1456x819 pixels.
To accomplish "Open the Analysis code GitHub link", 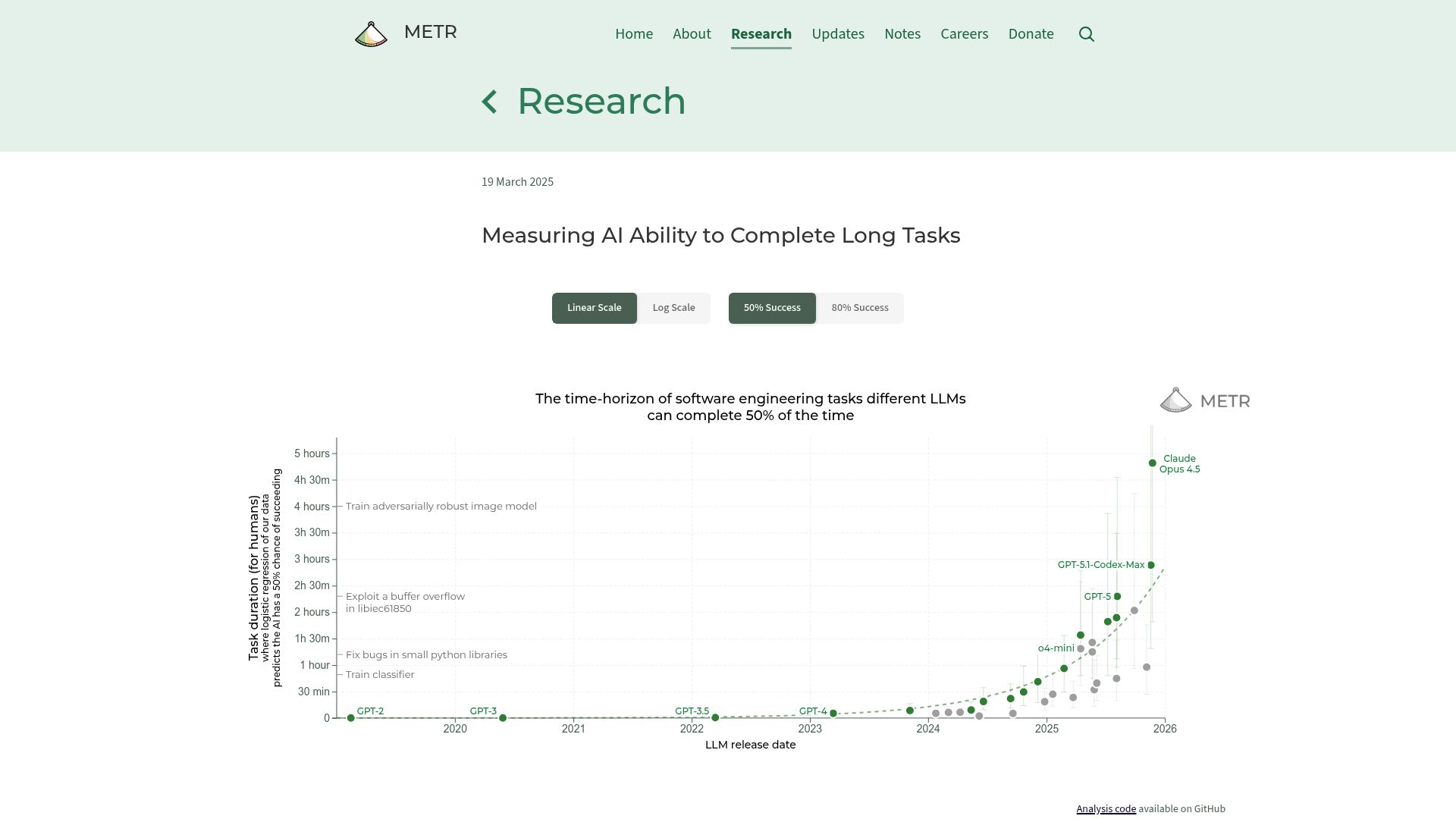I will [1106, 809].
